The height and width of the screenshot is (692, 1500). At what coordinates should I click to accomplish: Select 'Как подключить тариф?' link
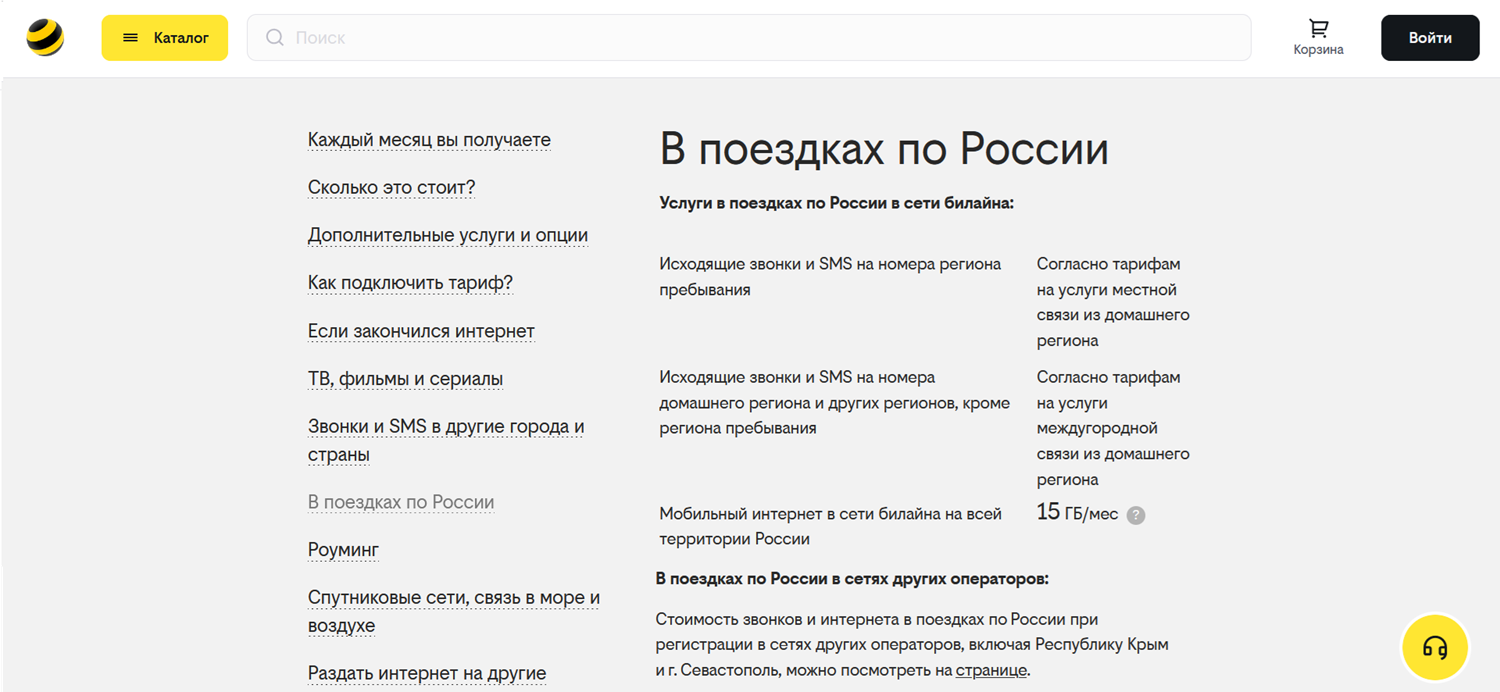point(410,283)
